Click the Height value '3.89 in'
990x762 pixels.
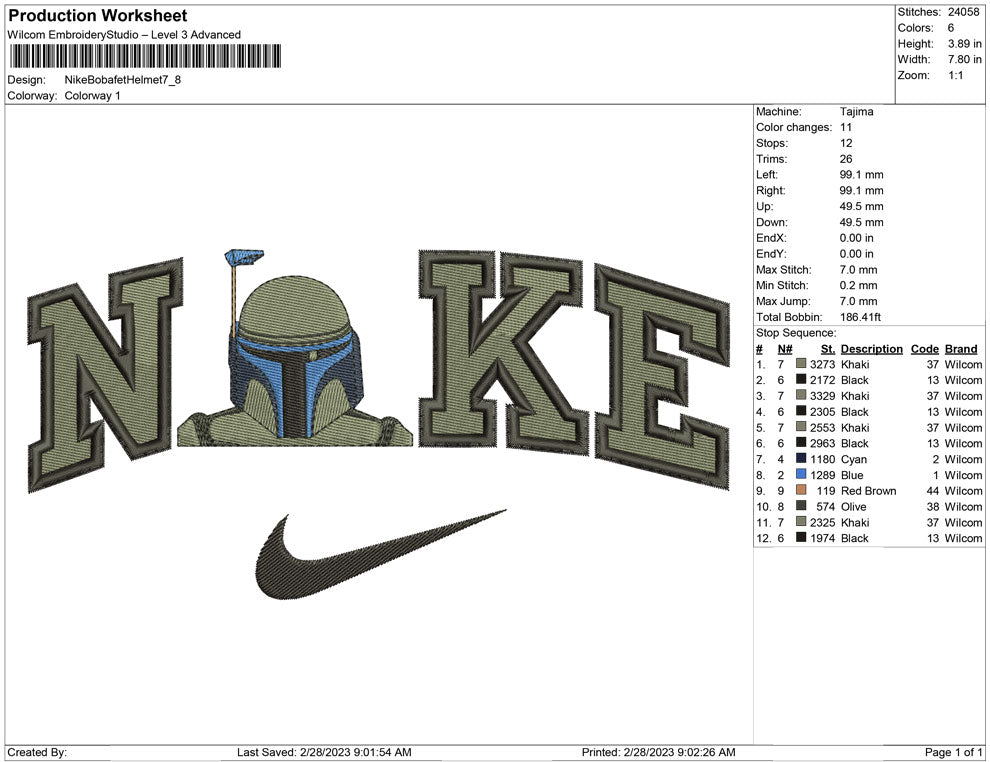click(964, 44)
